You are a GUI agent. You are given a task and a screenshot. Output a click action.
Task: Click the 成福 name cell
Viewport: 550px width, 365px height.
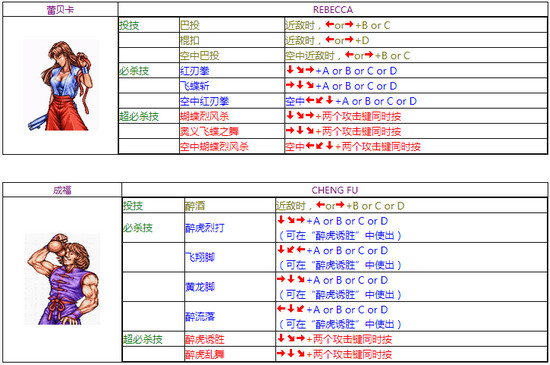(62, 190)
